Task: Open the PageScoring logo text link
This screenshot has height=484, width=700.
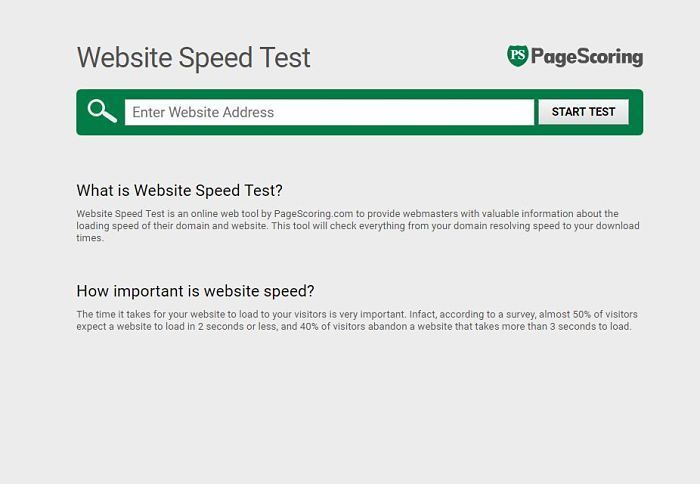Action: (586, 56)
